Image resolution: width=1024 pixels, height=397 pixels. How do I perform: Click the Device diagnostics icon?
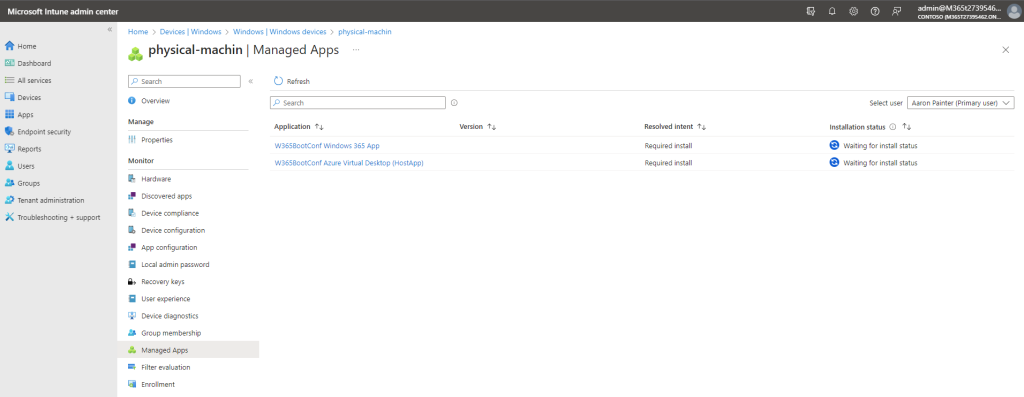pos(132,315)
